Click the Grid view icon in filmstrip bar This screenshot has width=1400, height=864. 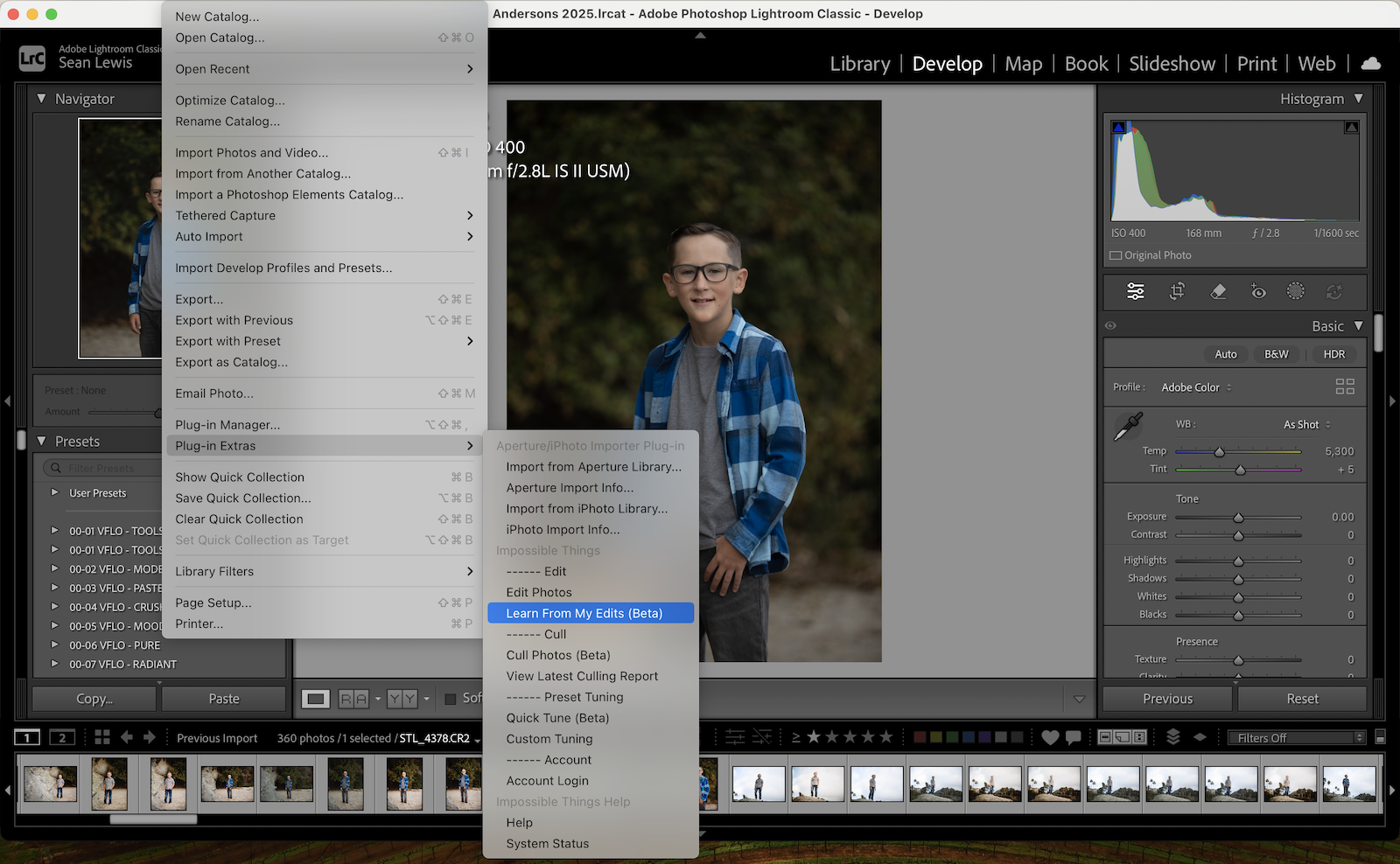click(x=102, y=737)
